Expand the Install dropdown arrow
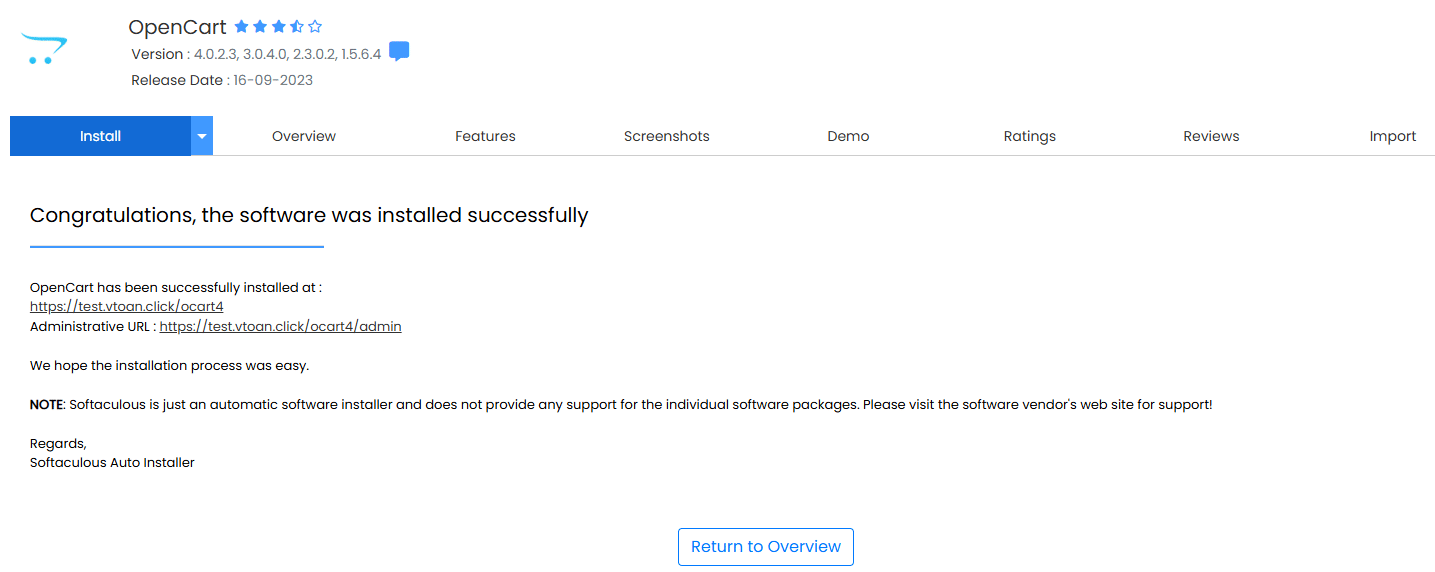 [x=202, y=136]
